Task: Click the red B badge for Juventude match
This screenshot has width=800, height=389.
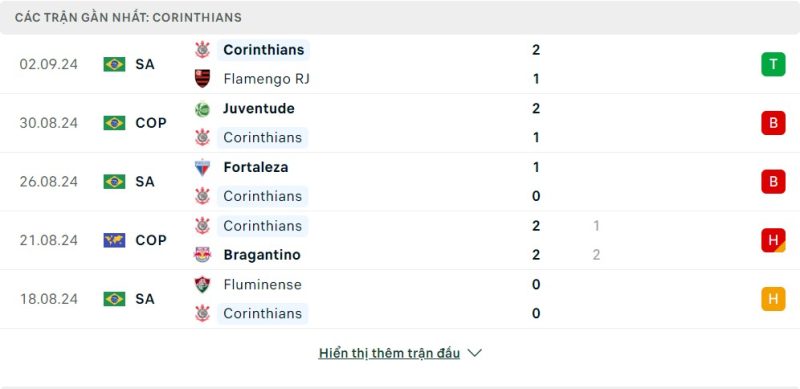Action: click(x=773, y=123)
